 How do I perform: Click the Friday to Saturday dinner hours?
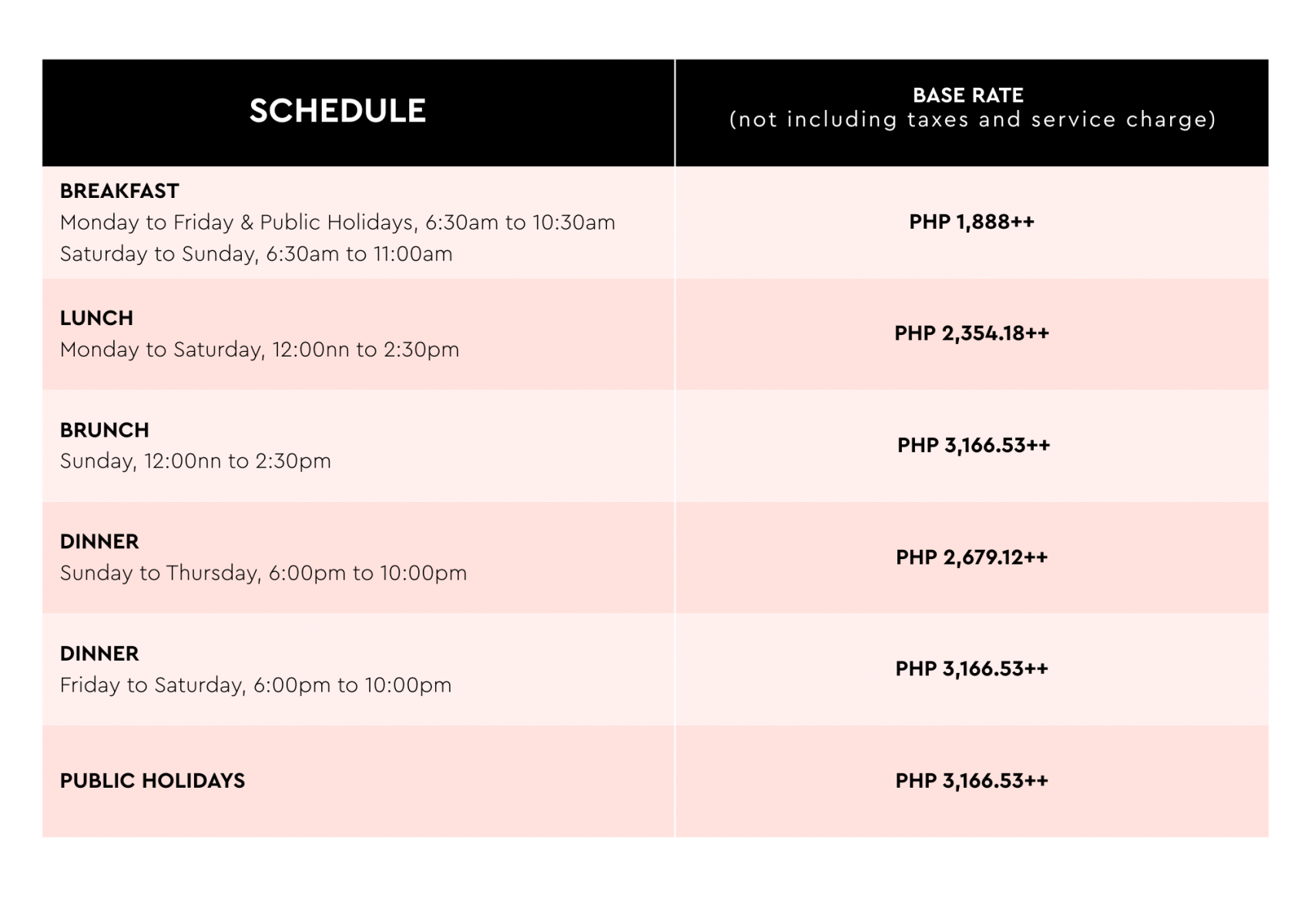[256, 685]
